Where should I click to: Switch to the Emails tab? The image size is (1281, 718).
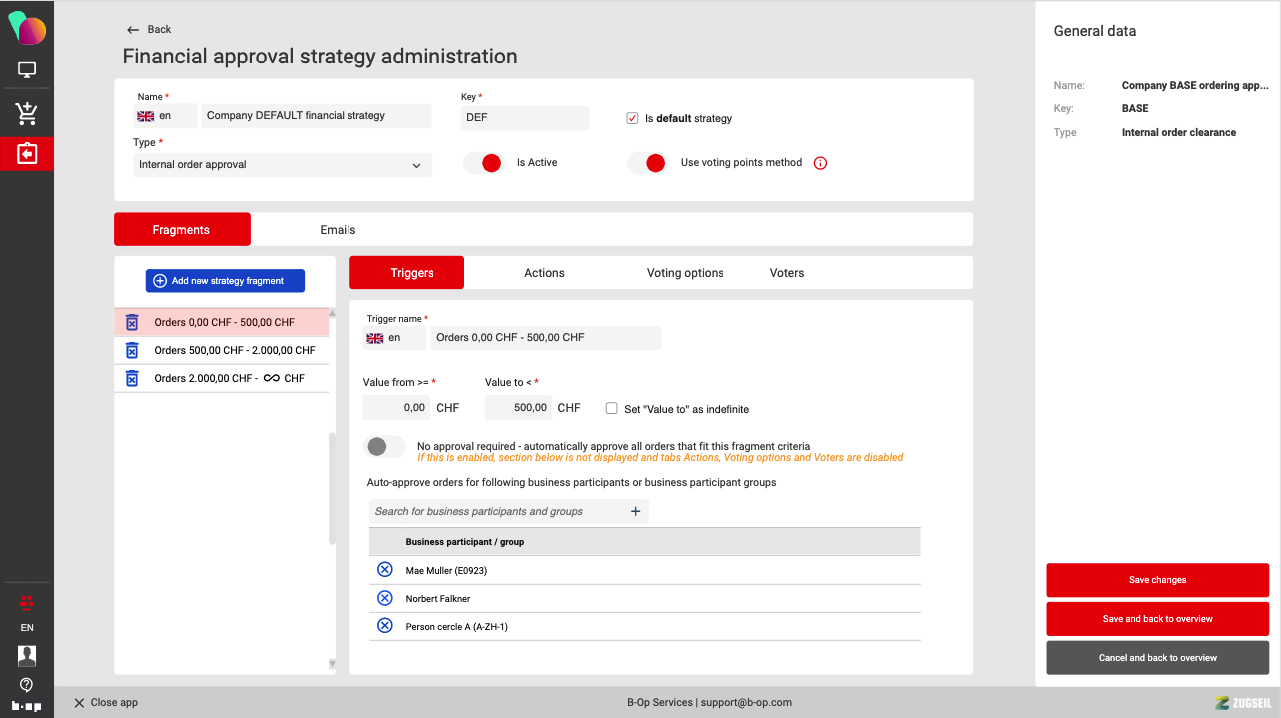point(338,230)
